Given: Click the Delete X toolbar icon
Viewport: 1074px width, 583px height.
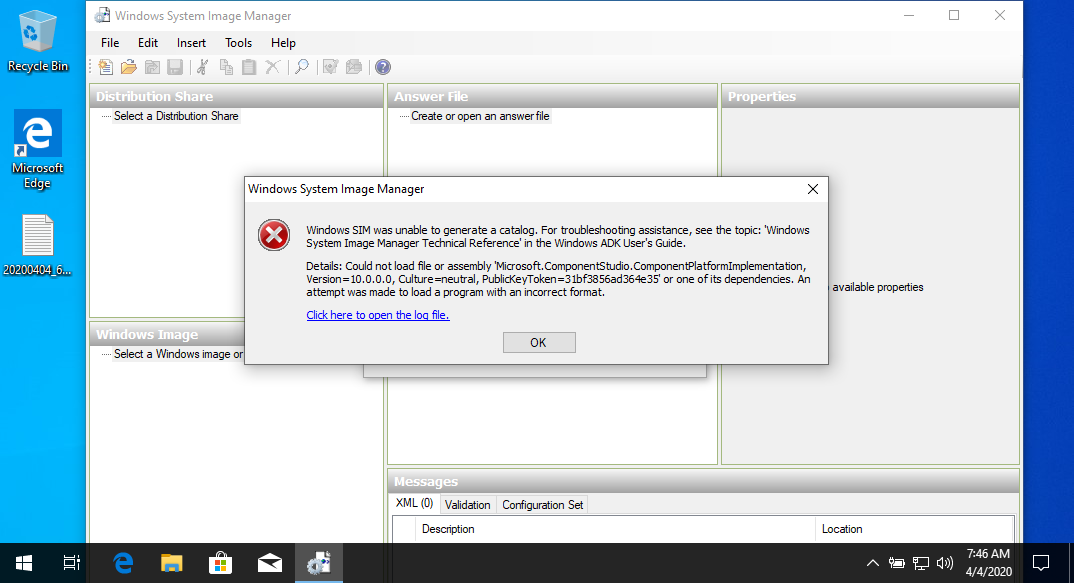Looking at the screenshot, I should pos(273,67).
